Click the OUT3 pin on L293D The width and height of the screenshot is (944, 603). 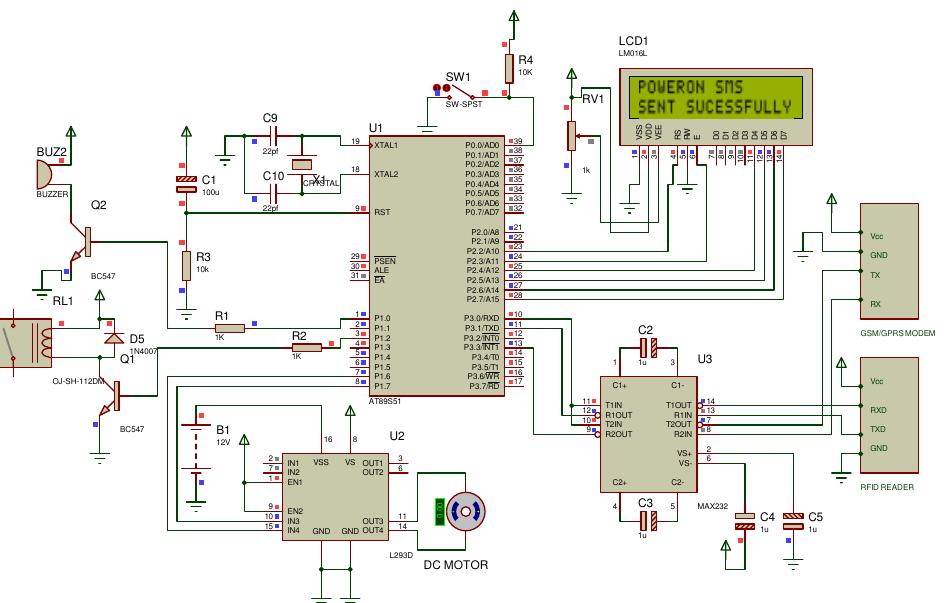pos(373,521)
